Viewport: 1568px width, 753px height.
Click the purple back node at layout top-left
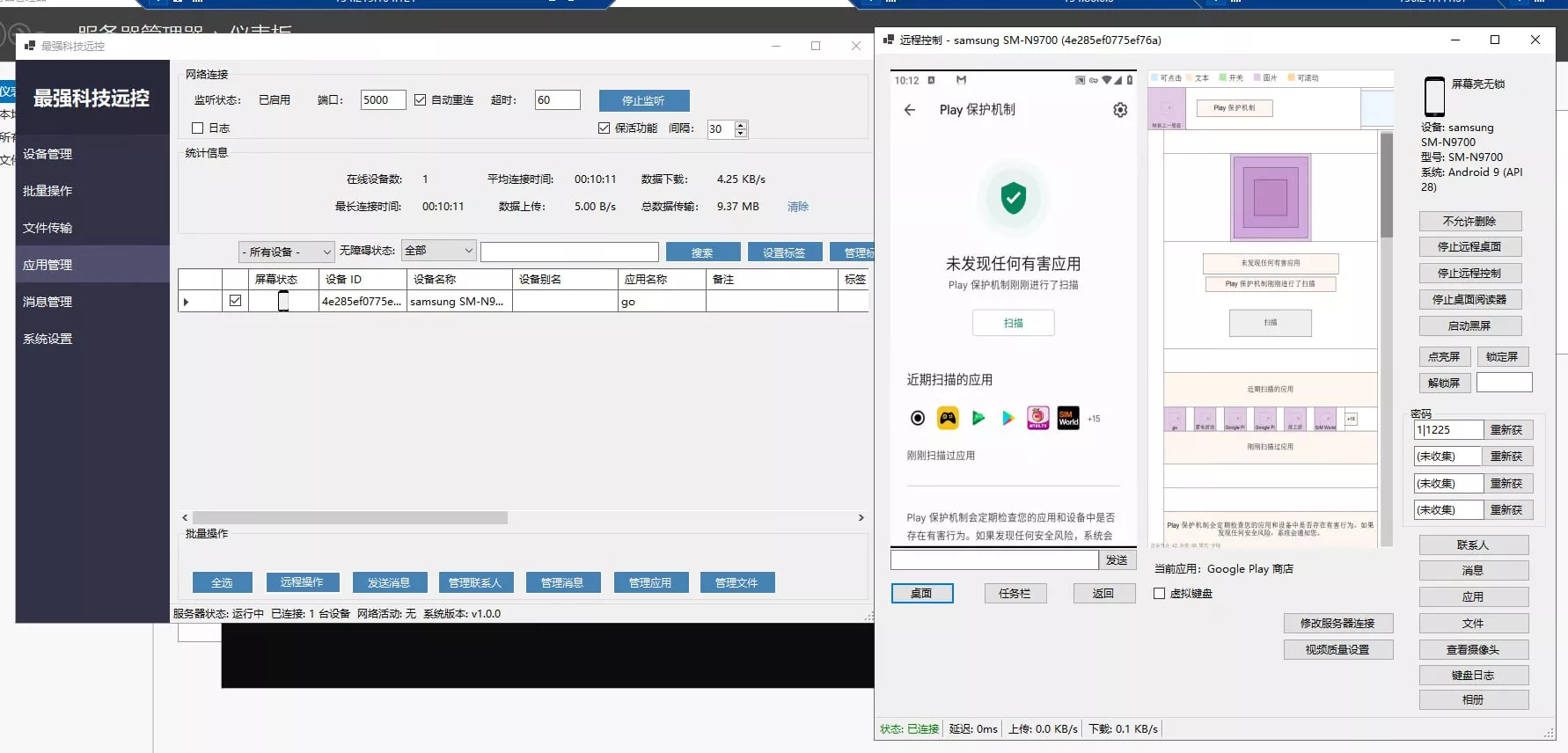[1167, 109]
